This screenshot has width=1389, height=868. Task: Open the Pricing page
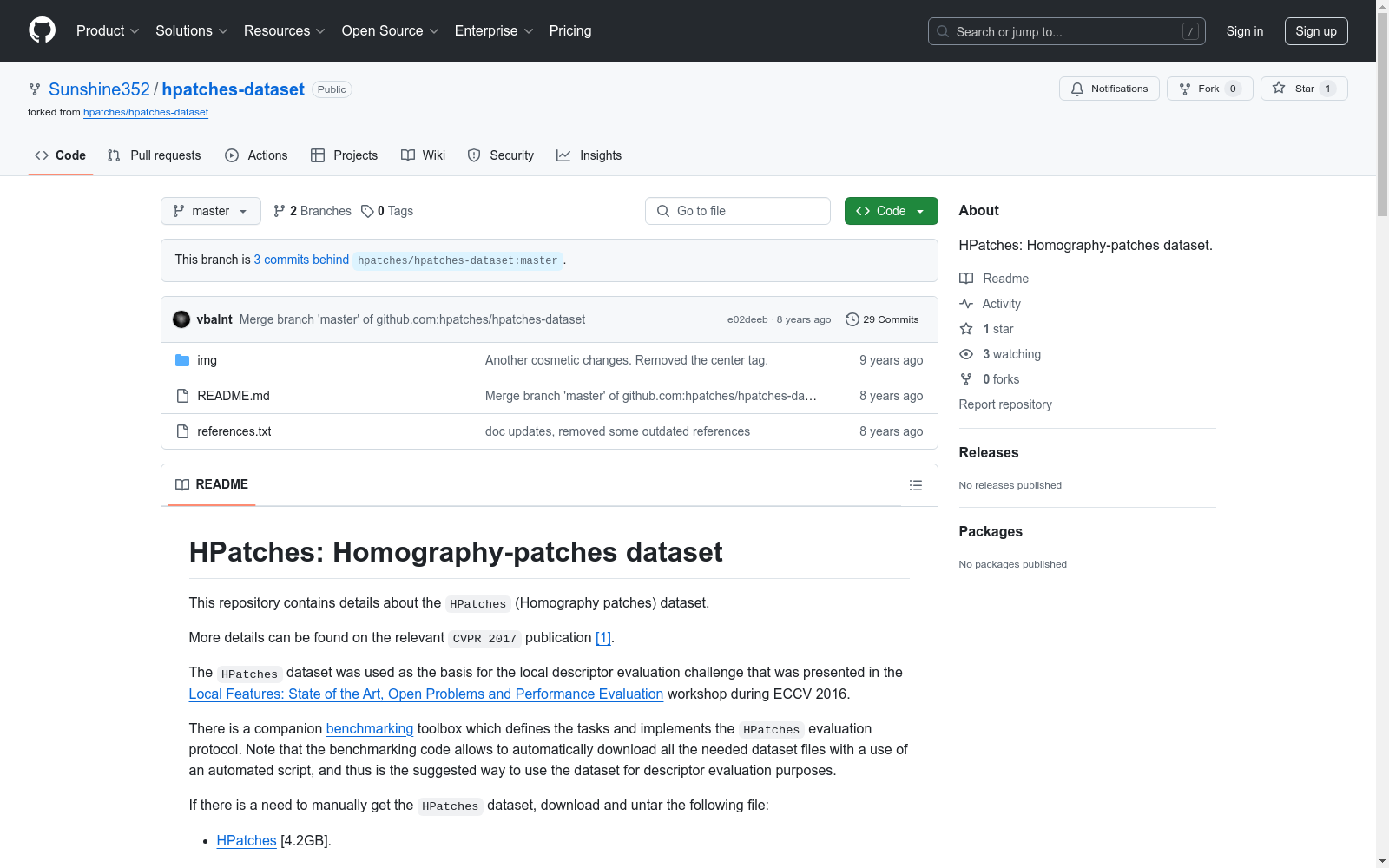click(570, 30)
